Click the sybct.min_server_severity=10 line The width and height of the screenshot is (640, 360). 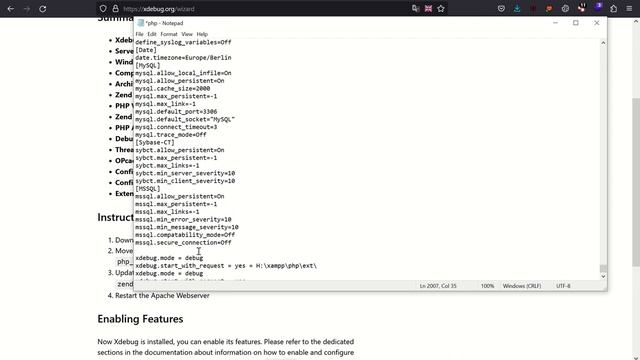click(185, 173)
